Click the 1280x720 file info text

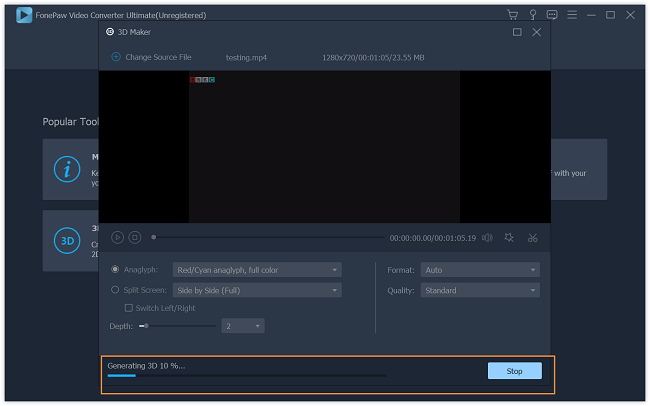pos(373,58)
